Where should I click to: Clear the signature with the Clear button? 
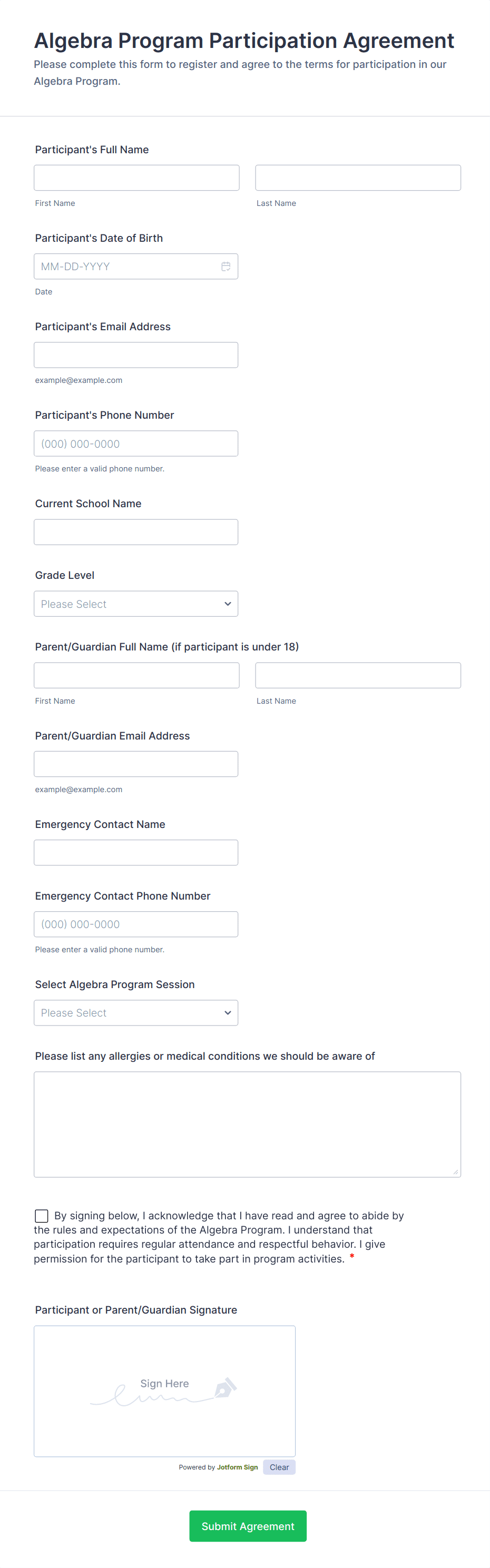coord(279,1467)
